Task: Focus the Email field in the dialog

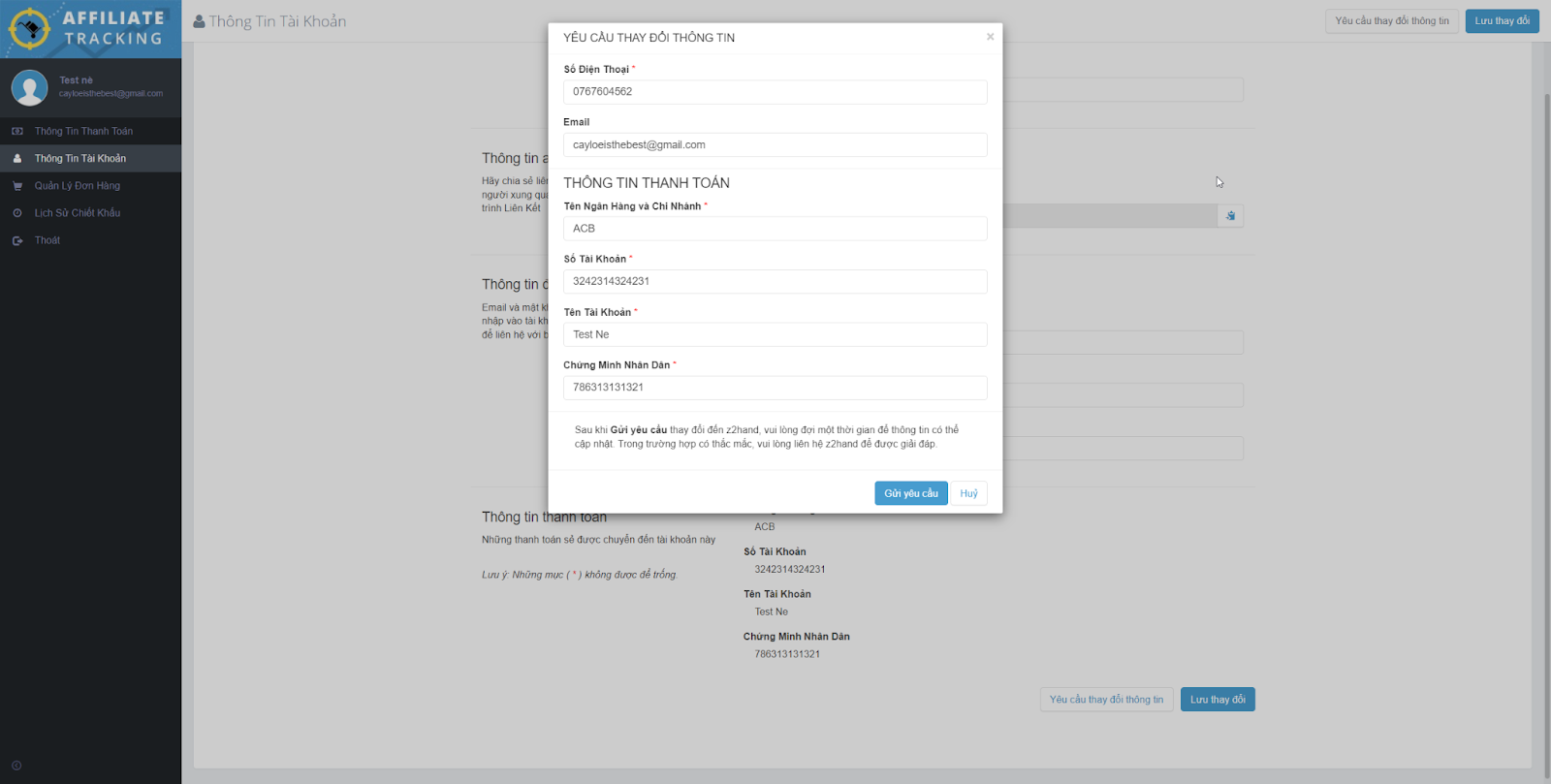Action: click(775, 145)
